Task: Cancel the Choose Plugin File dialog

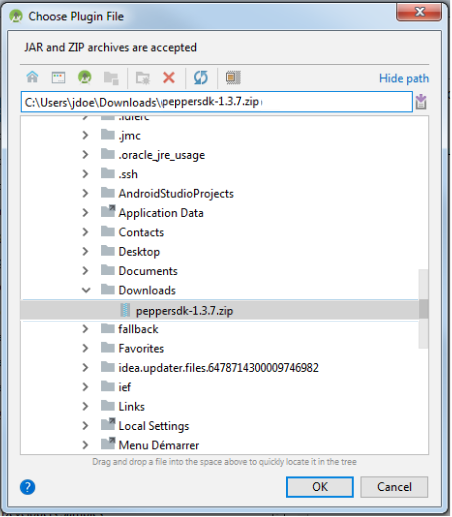Action: pyautogui.click(x=394, y=487)
